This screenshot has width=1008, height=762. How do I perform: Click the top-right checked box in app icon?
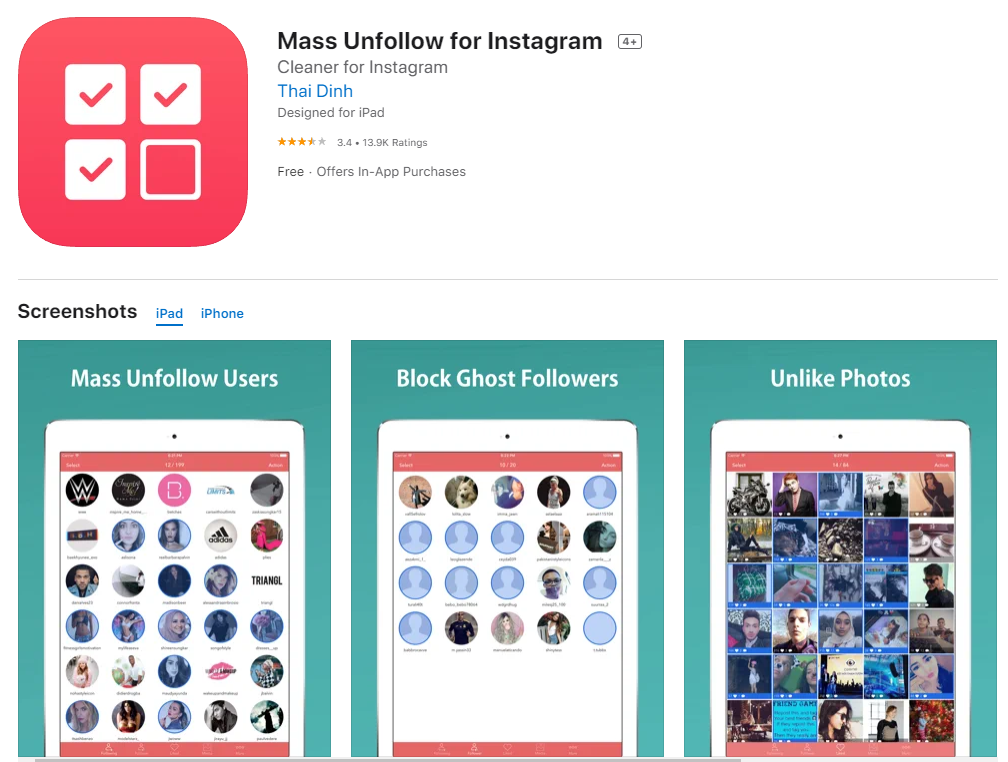coord(170,95)
